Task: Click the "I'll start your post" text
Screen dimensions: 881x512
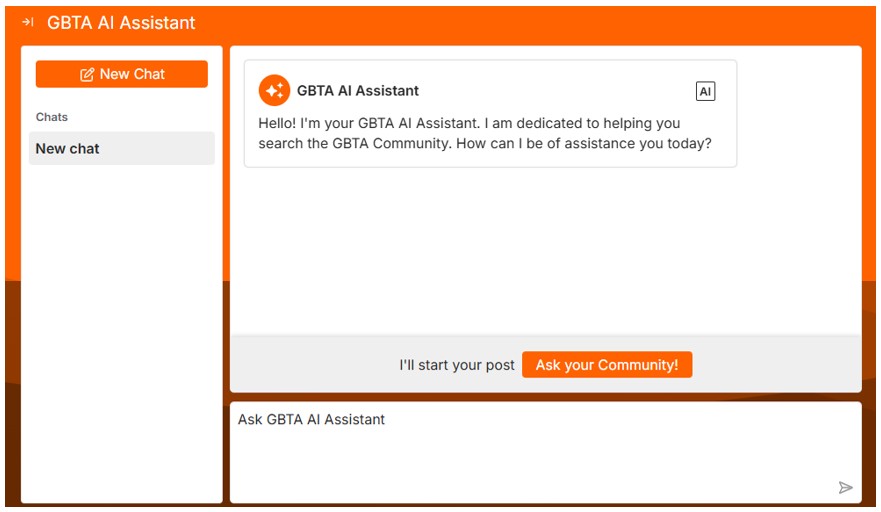Action: click(457, 365)
